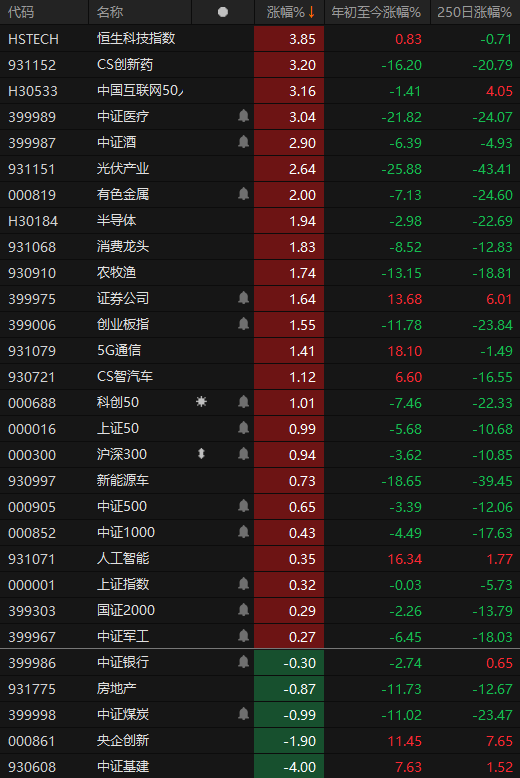520x778 pixels.
Task: Open the 消费龙头 index row
Action: [x=260, y=247]
